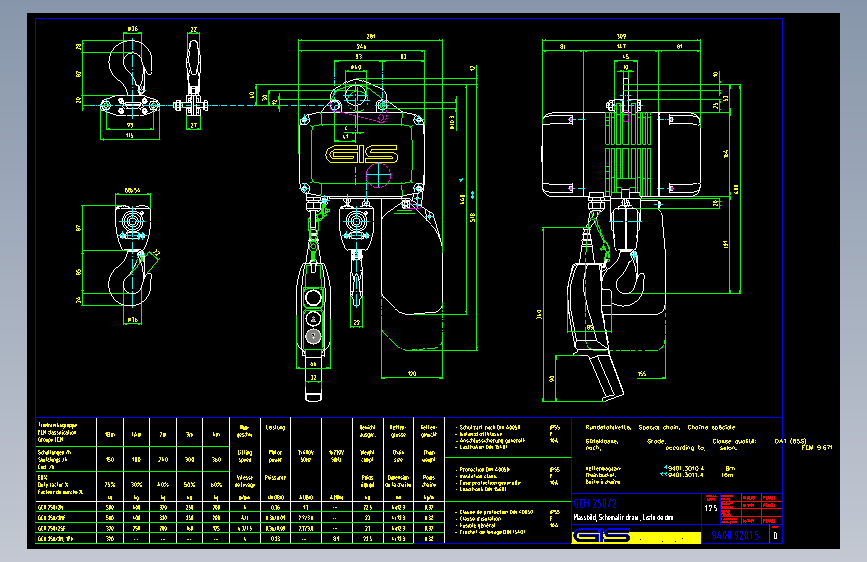Select the top button on the pendant control
The width and height of the screenshot is (867, 562).
click(x=313, y=299)
